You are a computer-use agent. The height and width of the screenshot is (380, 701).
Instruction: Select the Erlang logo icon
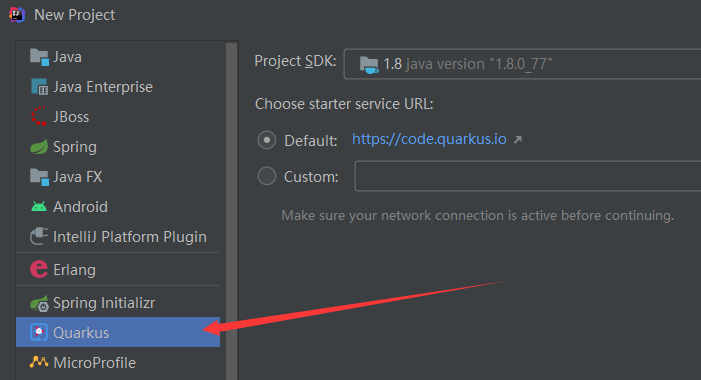(39, 269)
